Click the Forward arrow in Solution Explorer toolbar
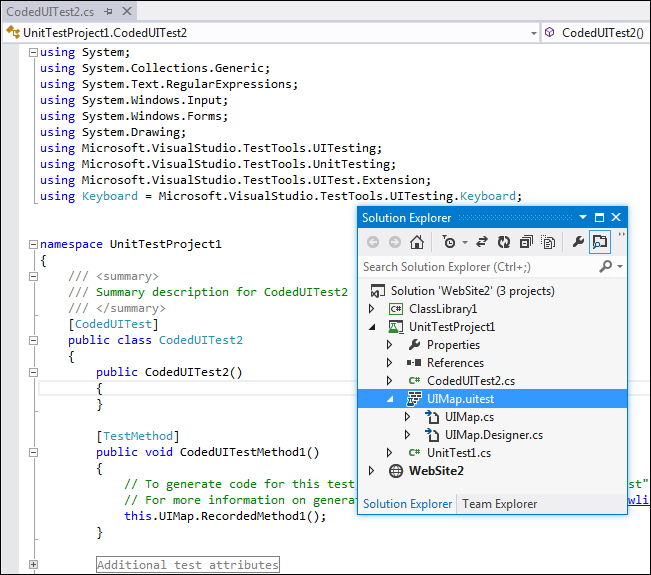 394,242
